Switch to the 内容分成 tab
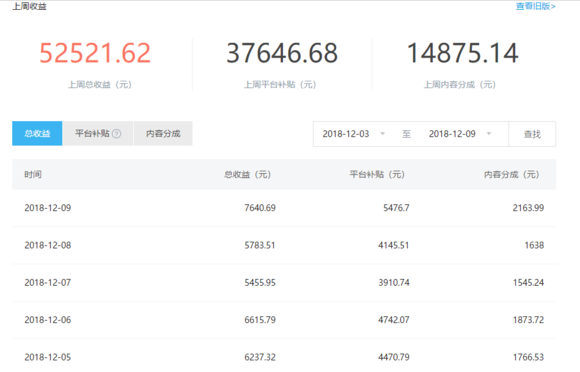Viewport: 580px width, 372px height. pyautogui.click(x=163, y=133)
